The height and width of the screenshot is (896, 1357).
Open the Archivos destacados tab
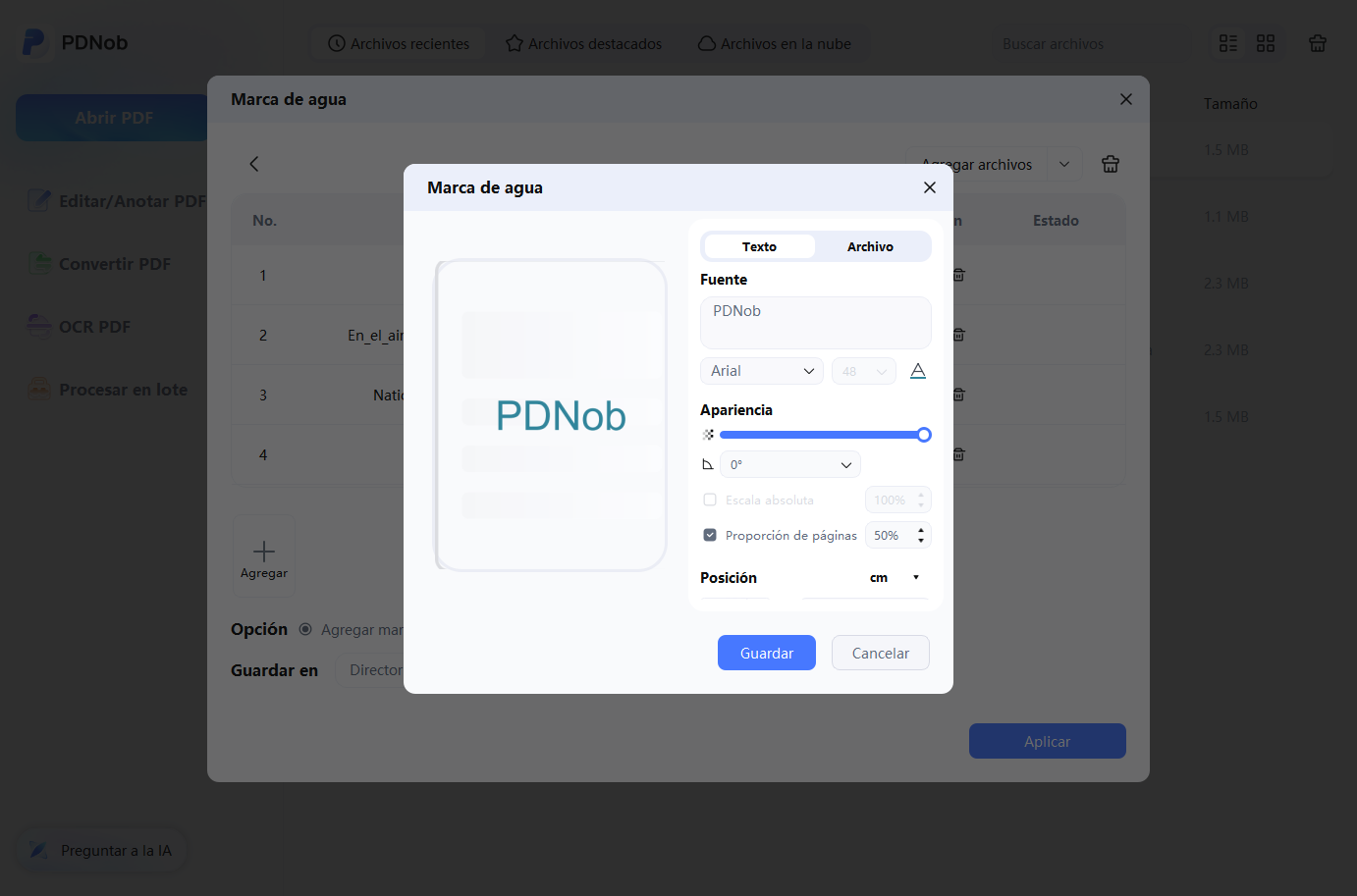click(583, 43)
